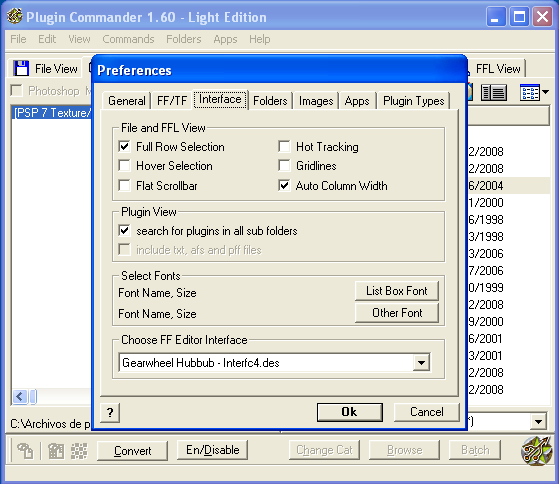Click the Change Cat button

[x=324, y=450]
